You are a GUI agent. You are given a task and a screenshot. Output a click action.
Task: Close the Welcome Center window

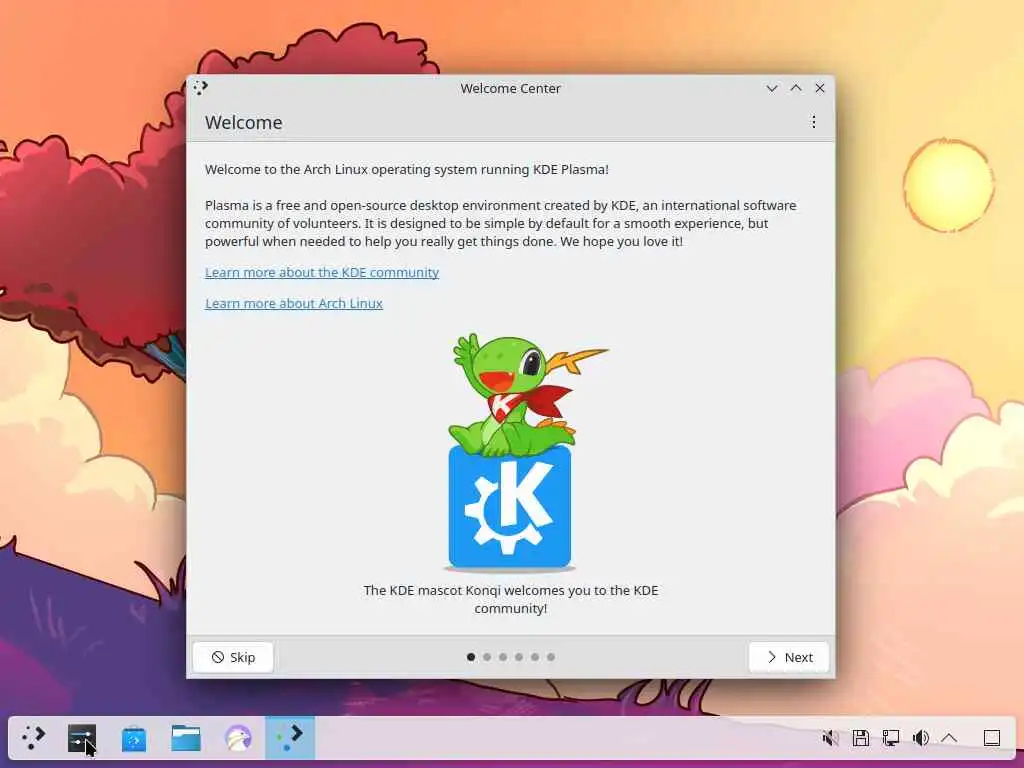[820, 88]
